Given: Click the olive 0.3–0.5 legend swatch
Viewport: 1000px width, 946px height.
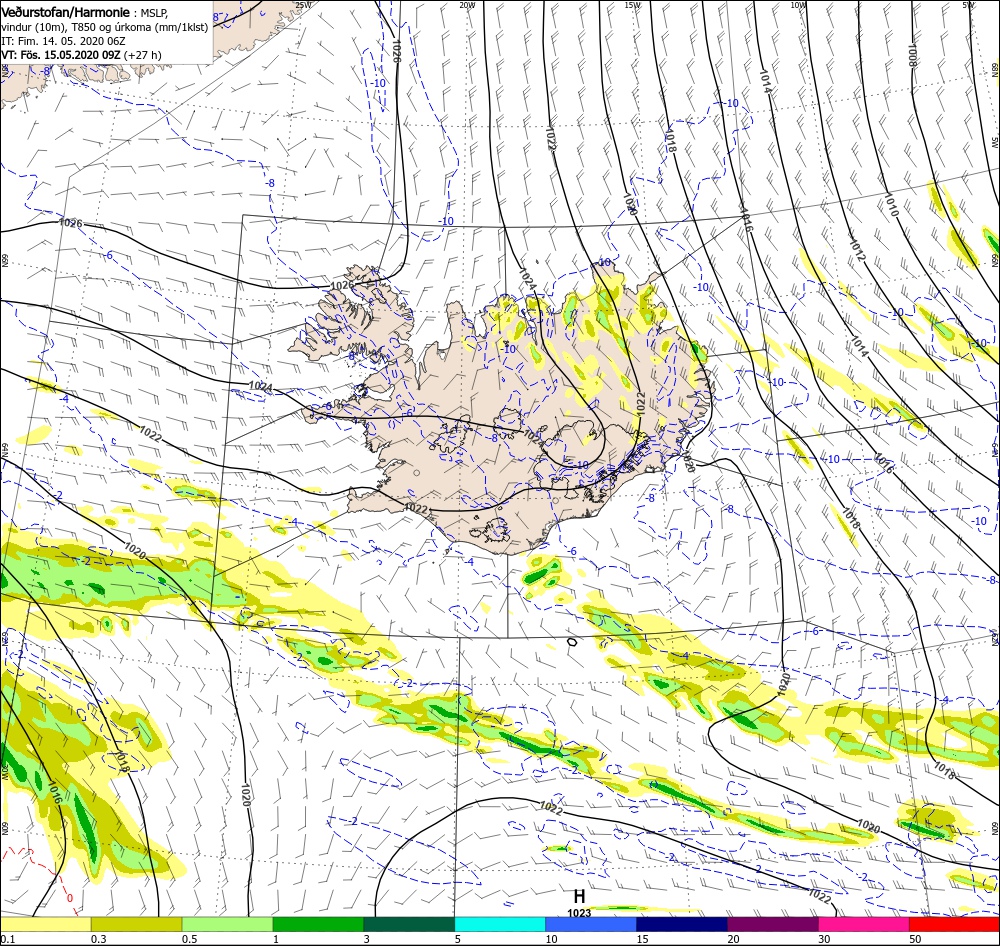Looking at the screenshot, I should (136, 924).
